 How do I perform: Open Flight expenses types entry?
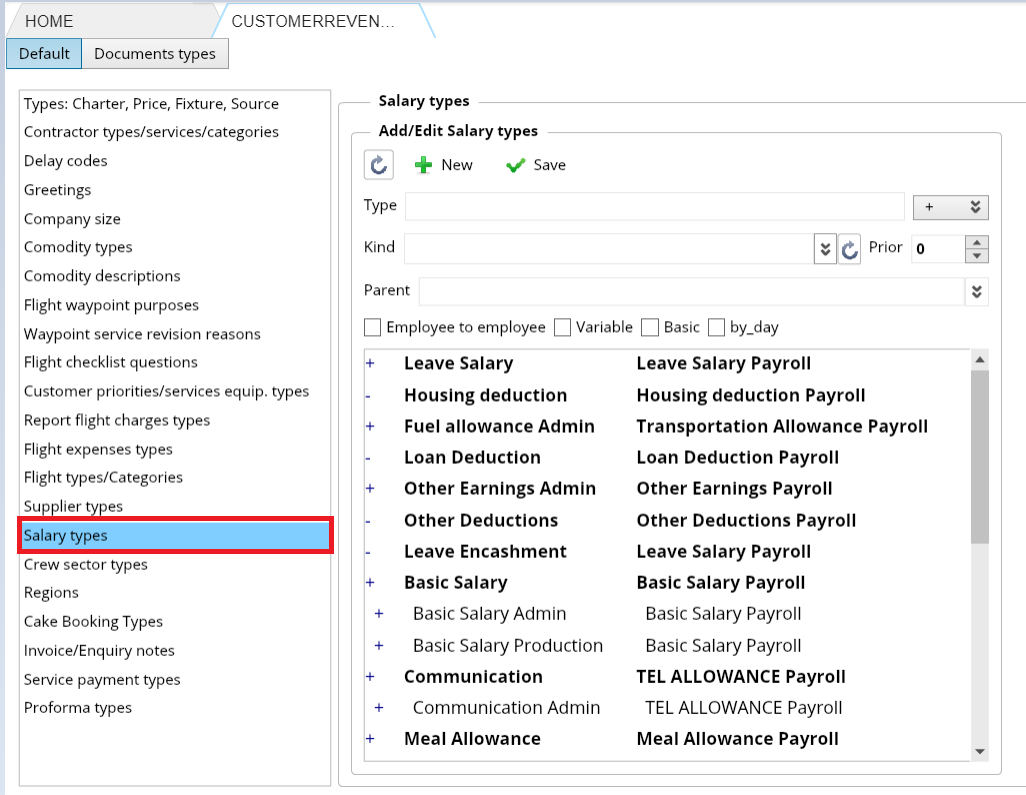98,449
